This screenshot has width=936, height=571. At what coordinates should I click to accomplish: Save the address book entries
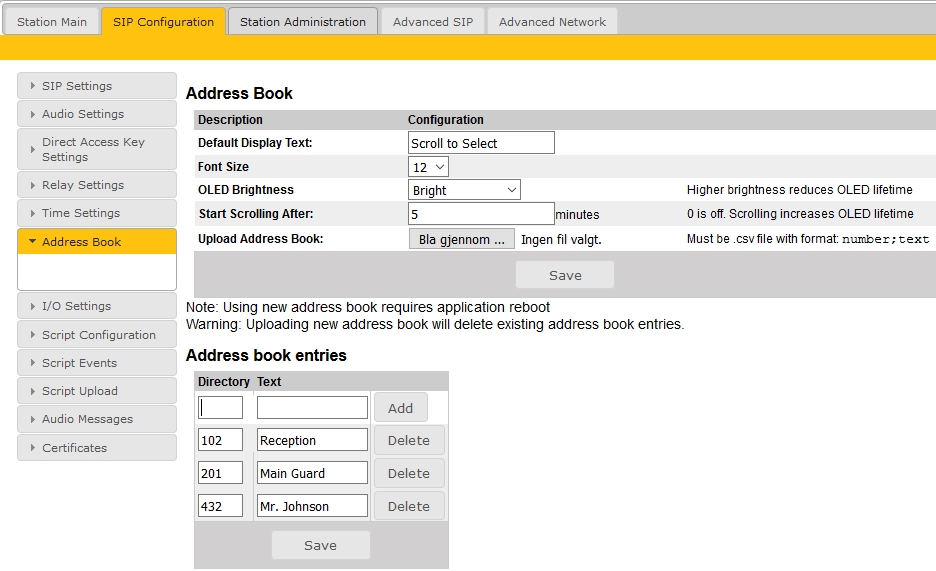point(320,545)
